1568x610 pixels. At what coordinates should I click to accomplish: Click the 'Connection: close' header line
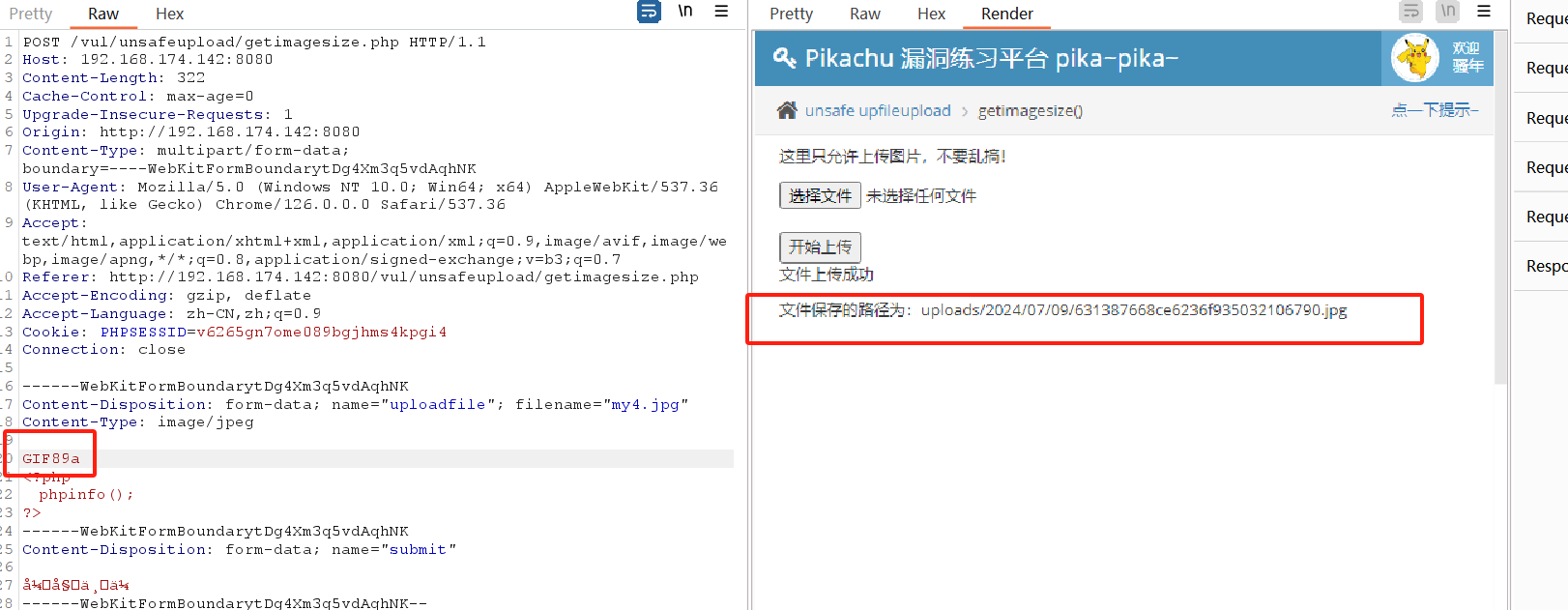(x=104, y=350)
